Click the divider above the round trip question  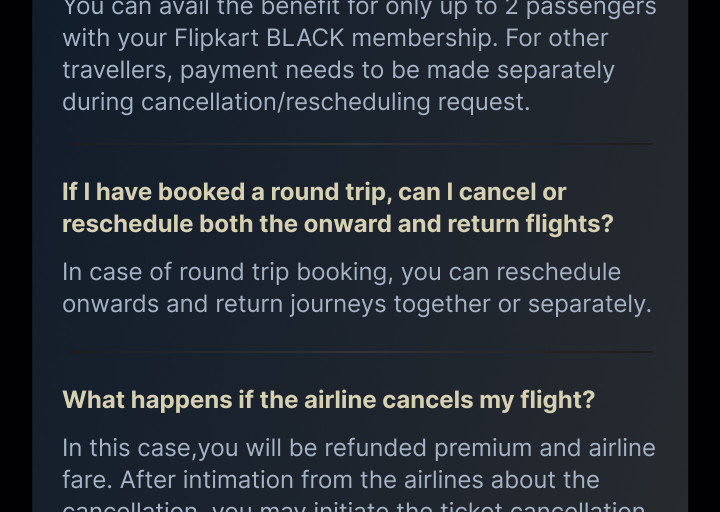[x=358, y=144]
